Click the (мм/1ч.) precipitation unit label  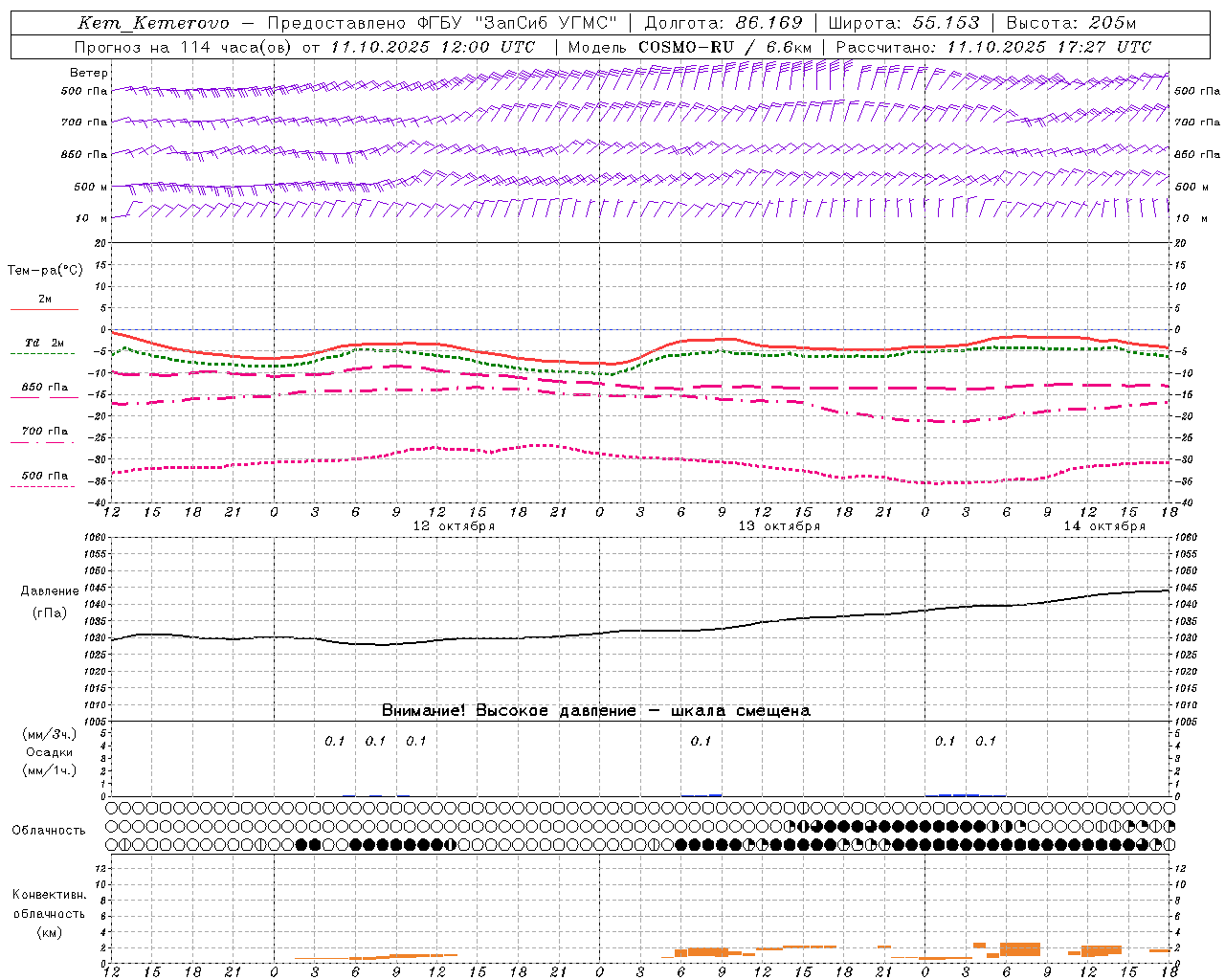(x=50, y=770)
